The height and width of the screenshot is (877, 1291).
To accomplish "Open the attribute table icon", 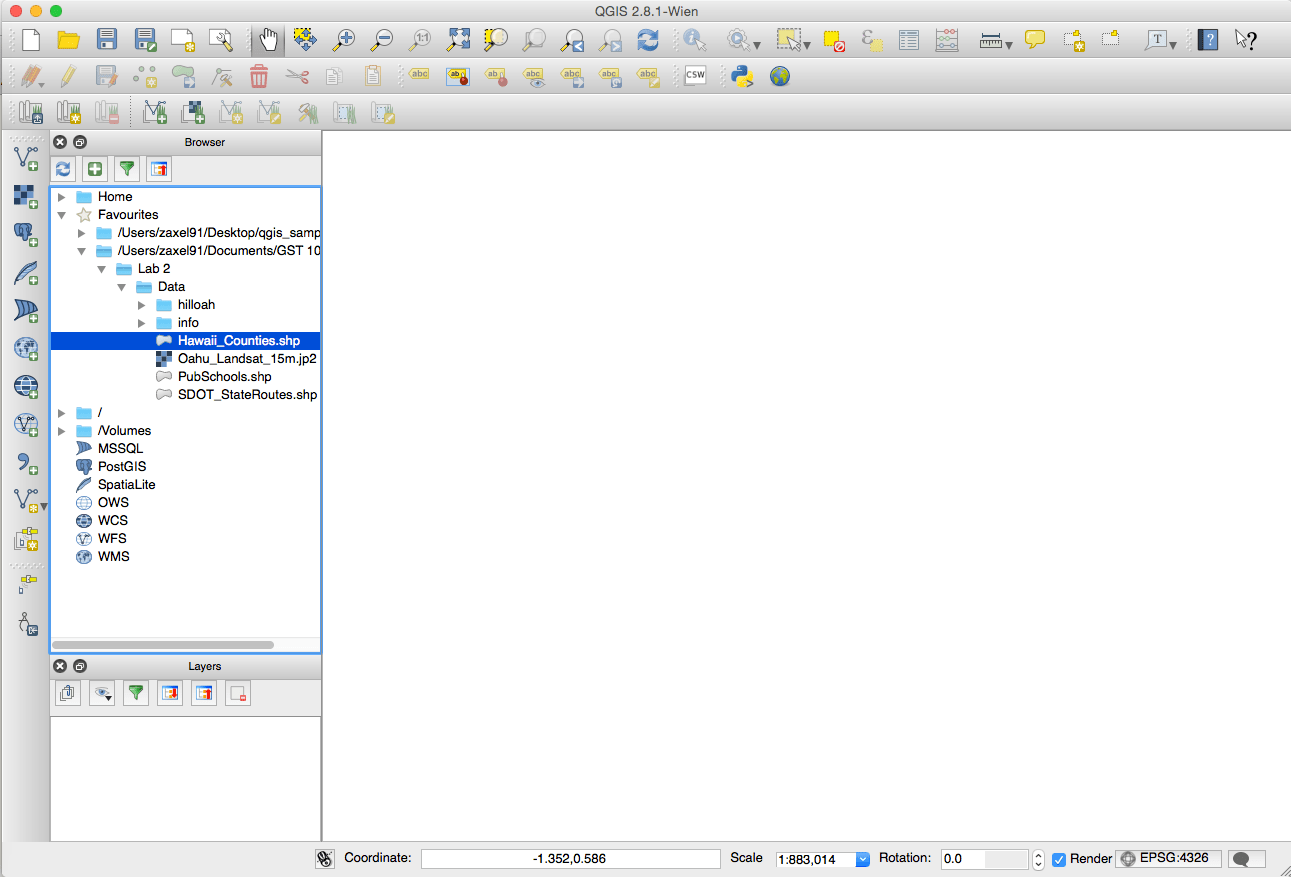I will coord(908,40).
